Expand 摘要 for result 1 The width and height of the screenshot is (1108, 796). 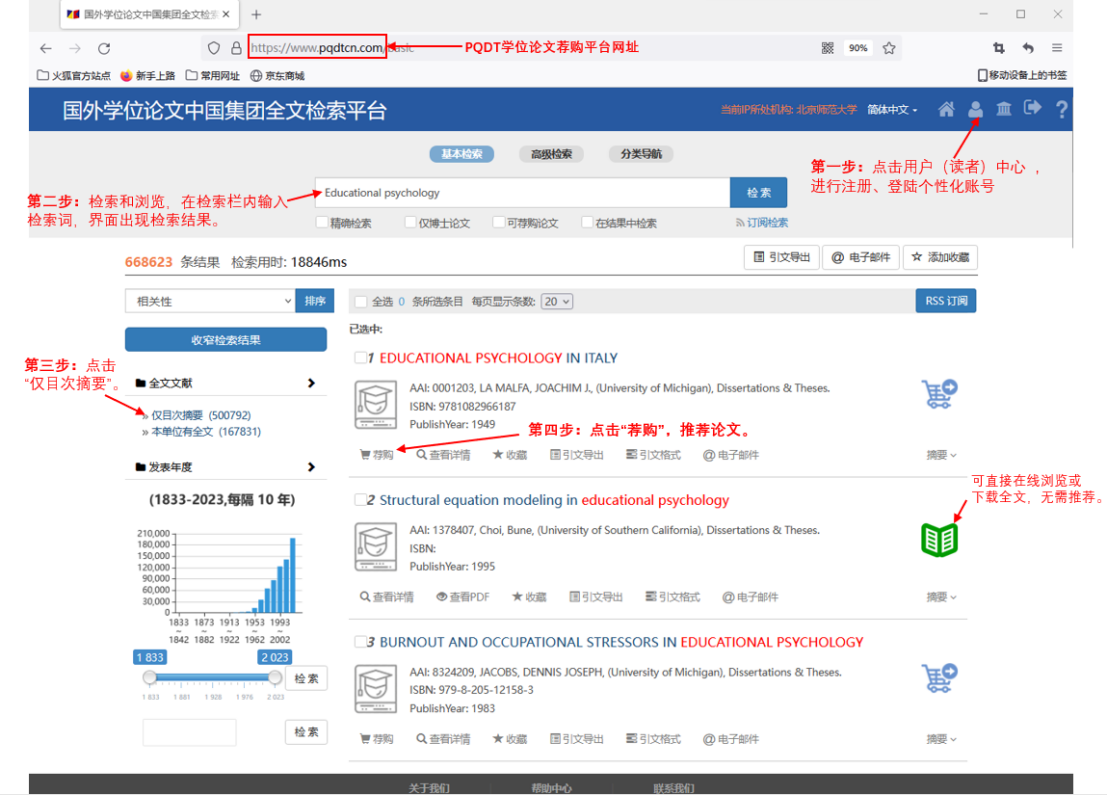pos(941,455)
